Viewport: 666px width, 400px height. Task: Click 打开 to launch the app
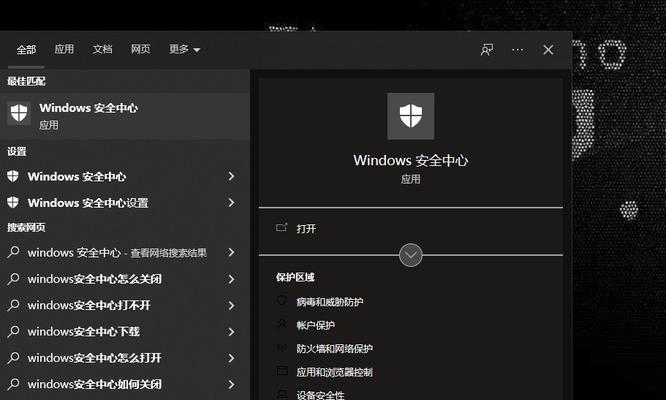tap(306, 229)
